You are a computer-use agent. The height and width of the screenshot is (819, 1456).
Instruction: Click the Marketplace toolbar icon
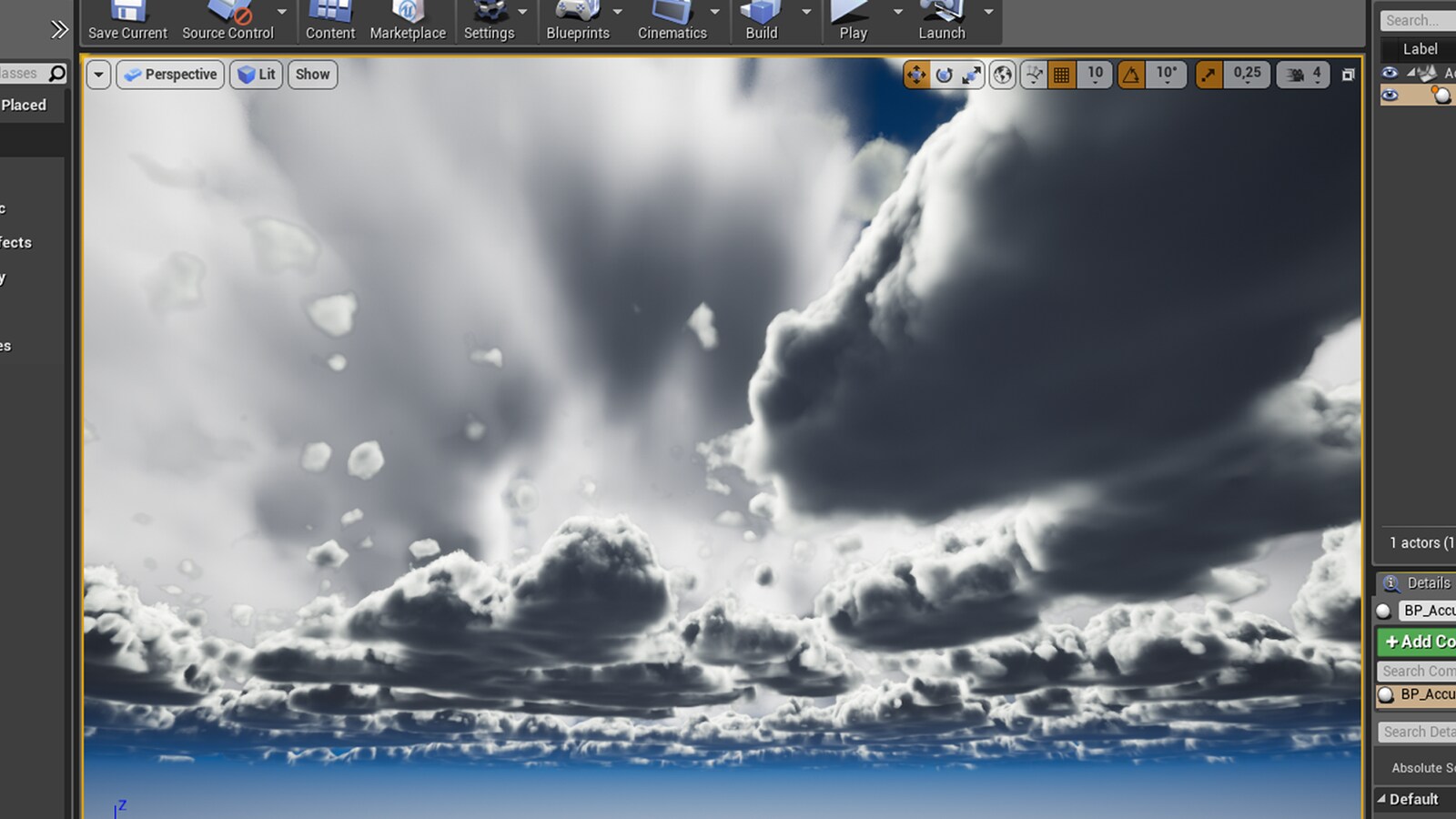(408, 16)
